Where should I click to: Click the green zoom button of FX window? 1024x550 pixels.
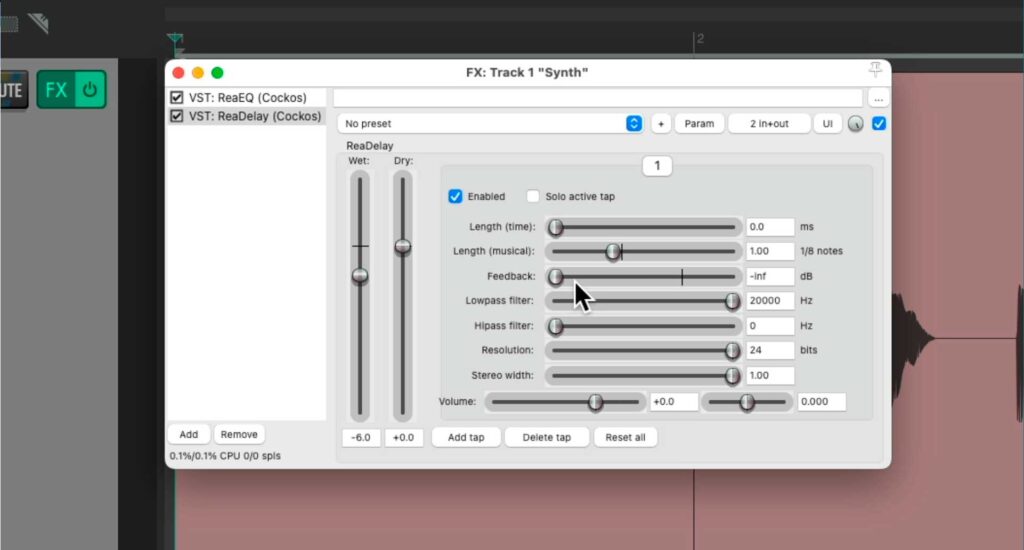[x=217, y=73]
